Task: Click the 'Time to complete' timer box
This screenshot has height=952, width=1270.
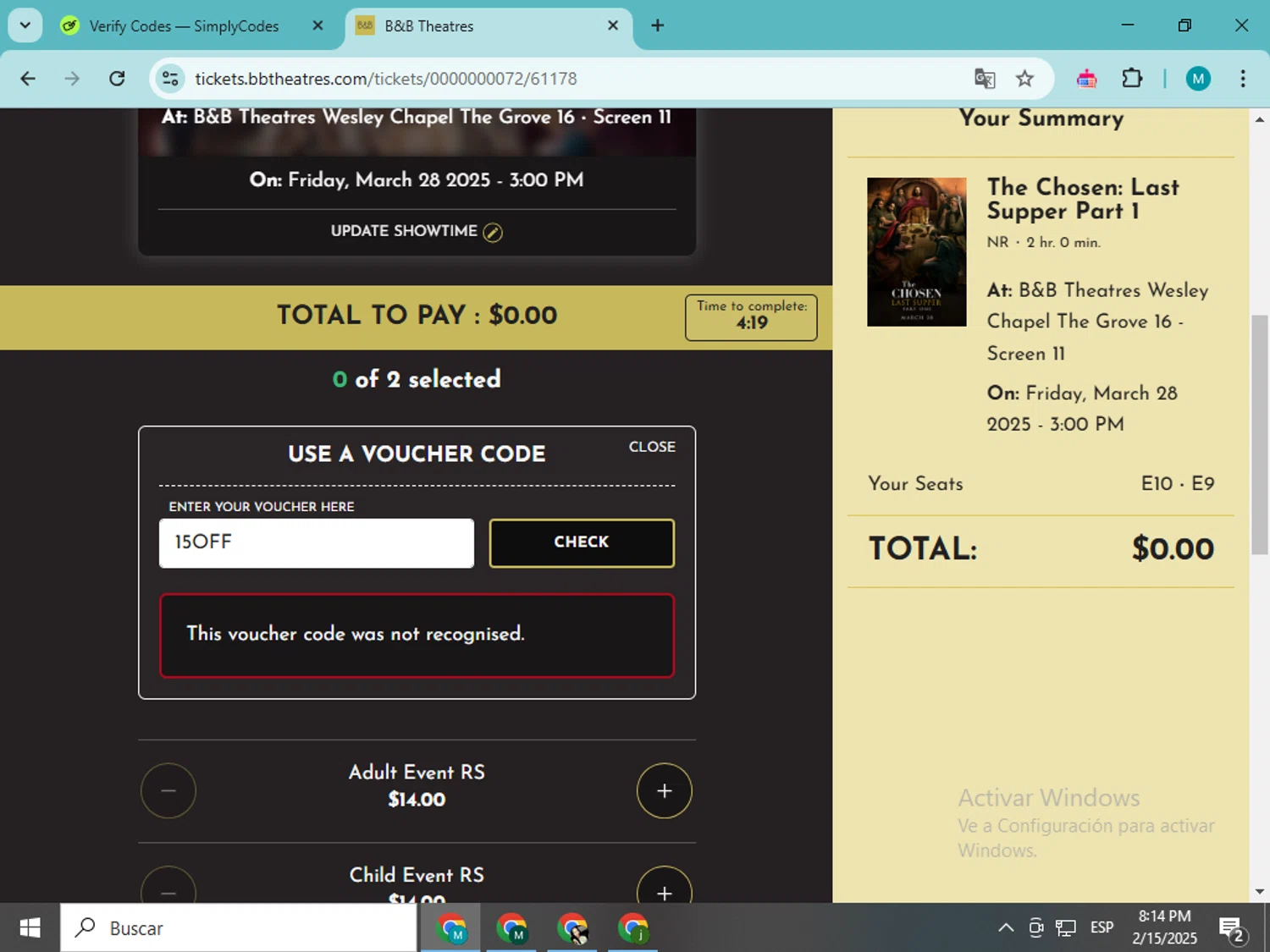Action: 751,317
